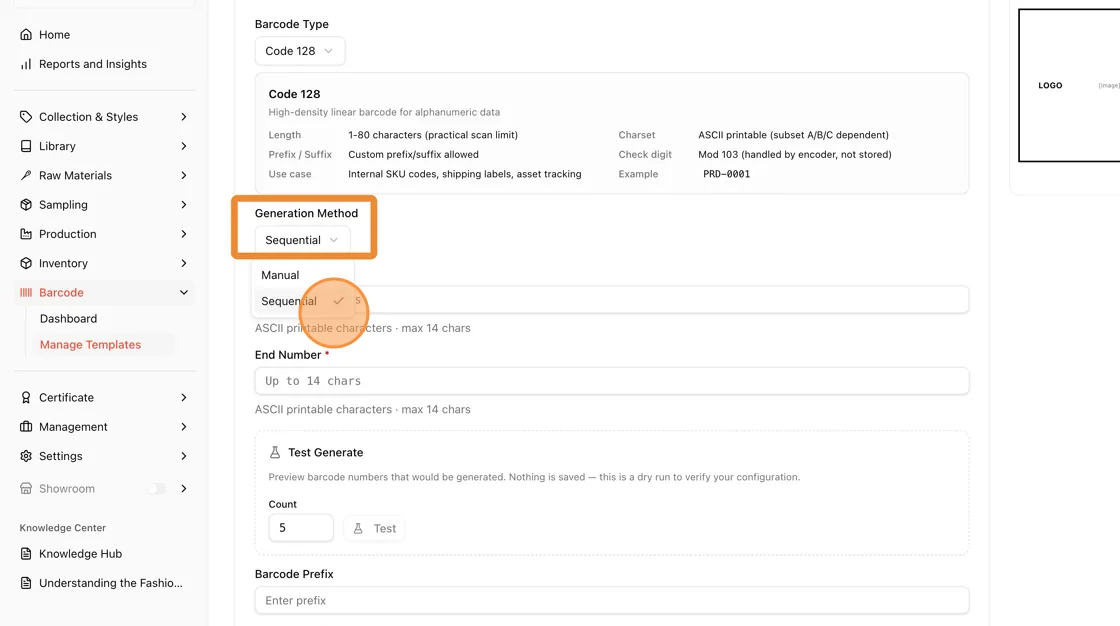Click the Collection & Styles tag icon
This screenshot has width=1120, height=626.
[26, 116]
